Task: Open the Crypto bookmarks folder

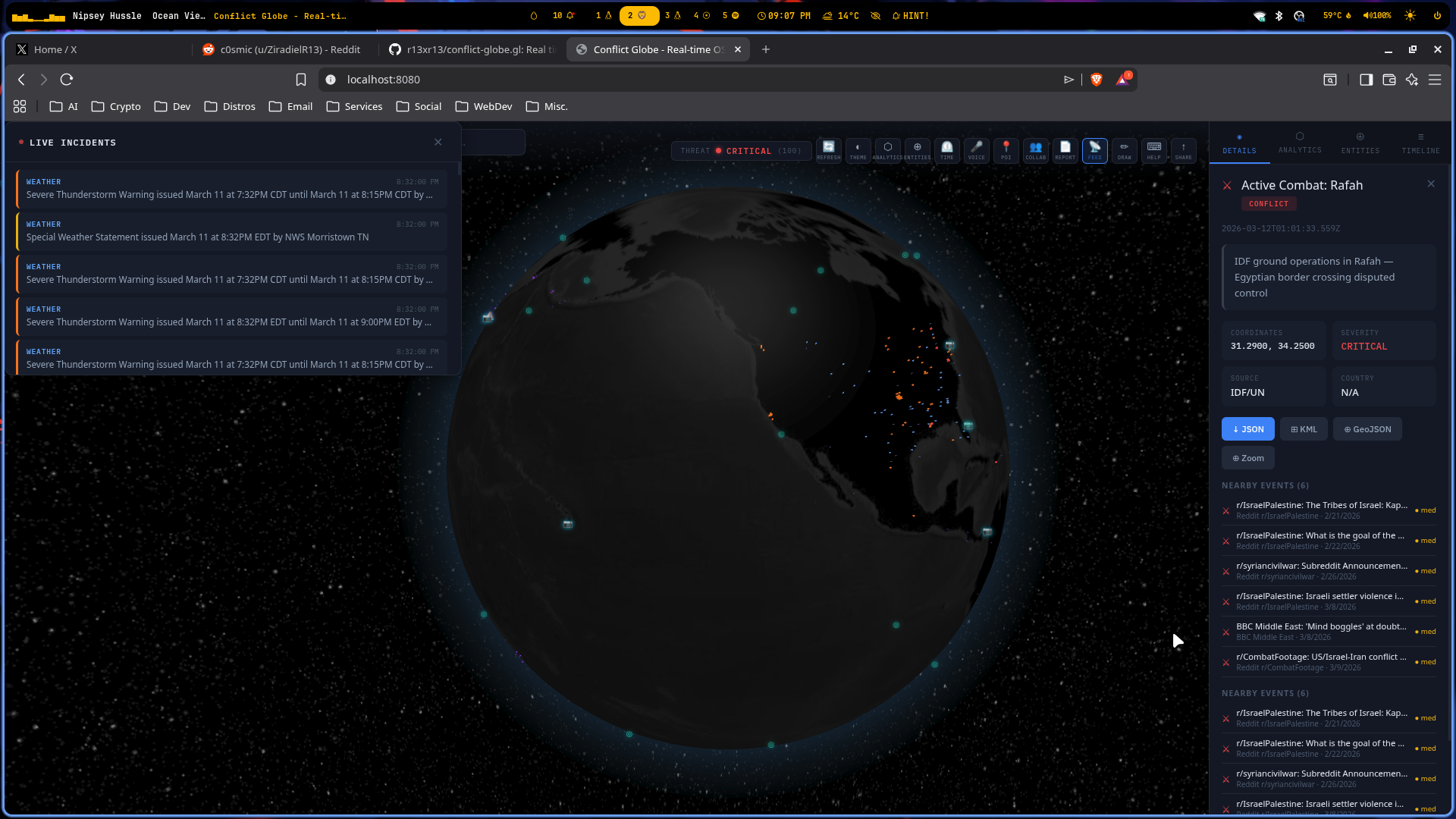Action: [115, 106]
